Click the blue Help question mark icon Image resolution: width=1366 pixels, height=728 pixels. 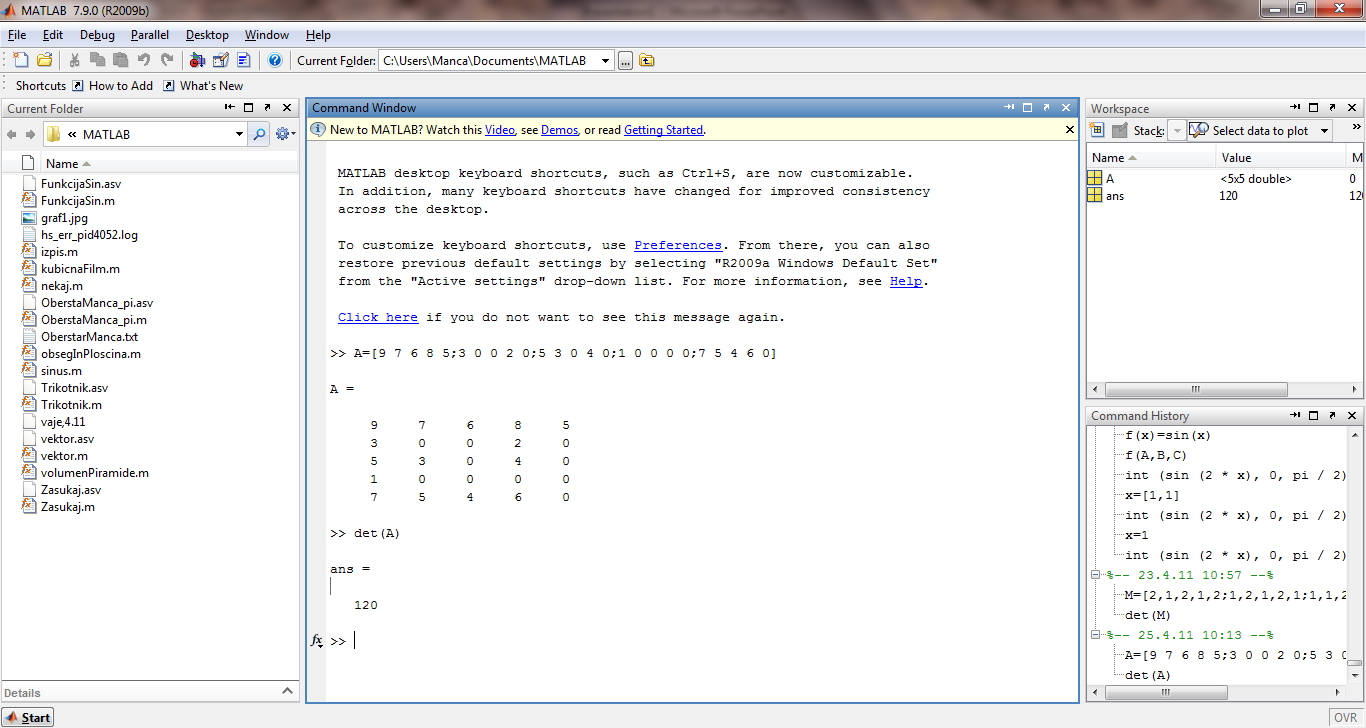275,60
